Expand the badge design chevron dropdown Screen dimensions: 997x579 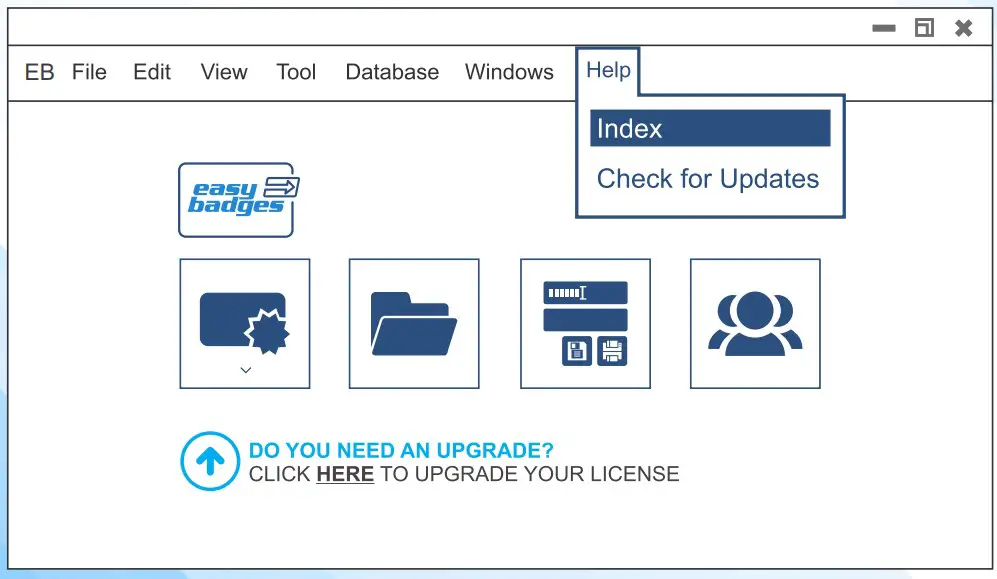(245, 370)
